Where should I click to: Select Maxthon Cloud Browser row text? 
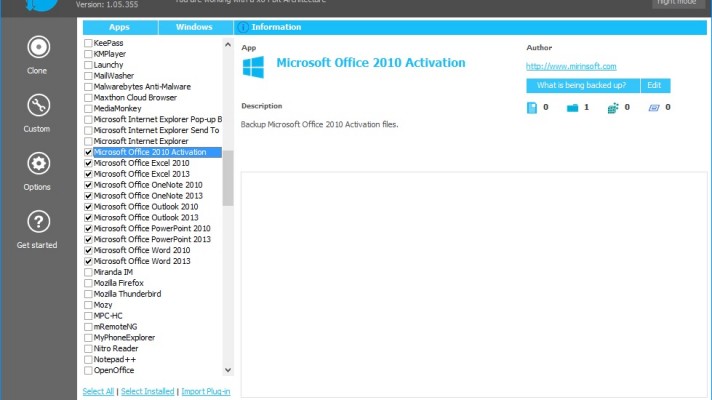tap(135, 98)
